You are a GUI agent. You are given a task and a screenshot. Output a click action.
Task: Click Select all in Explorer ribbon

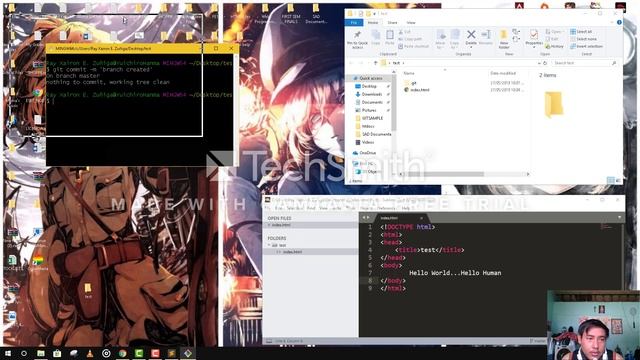coord(581,31)
